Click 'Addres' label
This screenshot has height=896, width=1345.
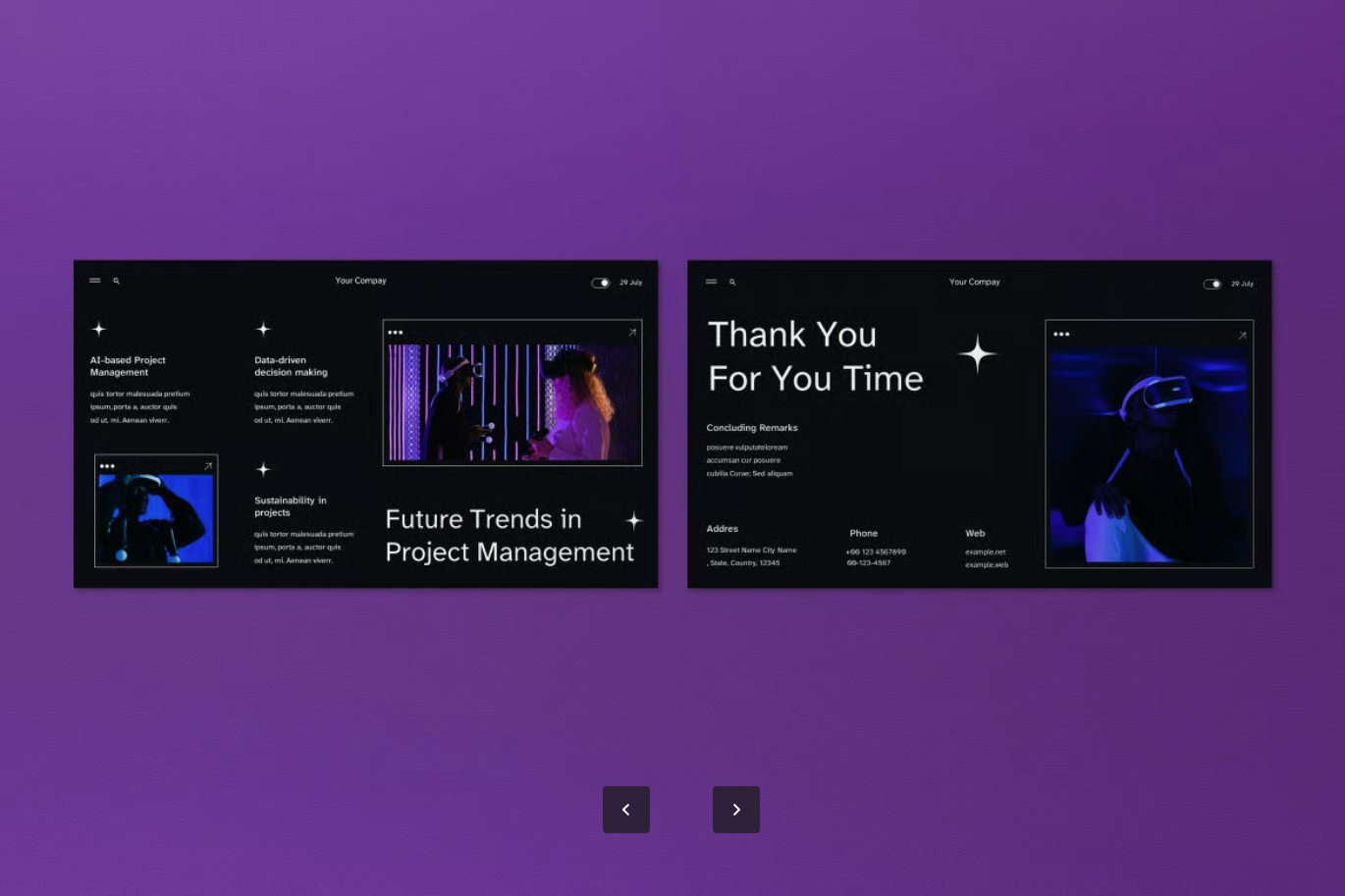[x=722, y=529]
